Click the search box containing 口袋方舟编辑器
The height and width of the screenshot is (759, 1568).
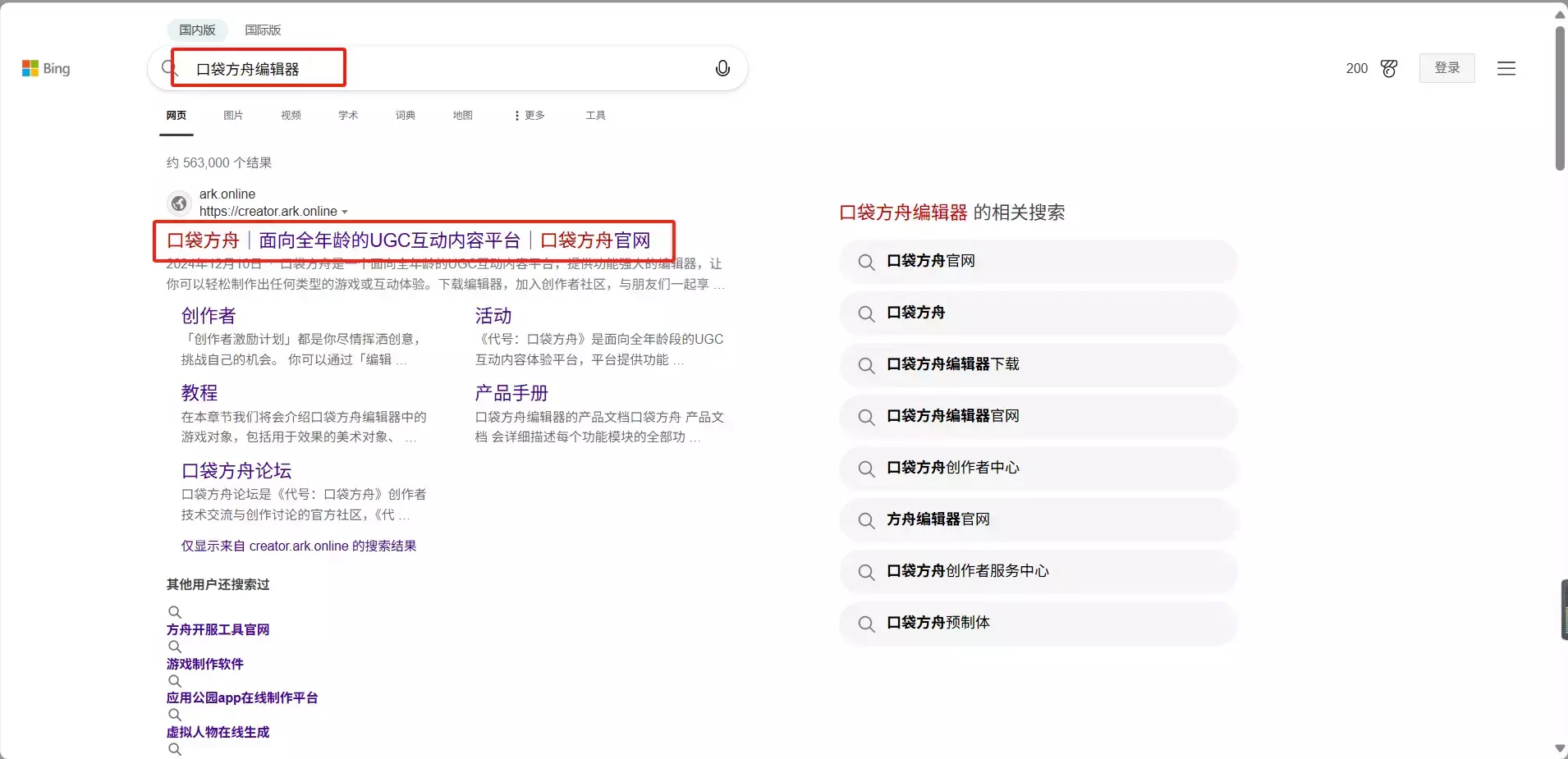coord(447,69)
